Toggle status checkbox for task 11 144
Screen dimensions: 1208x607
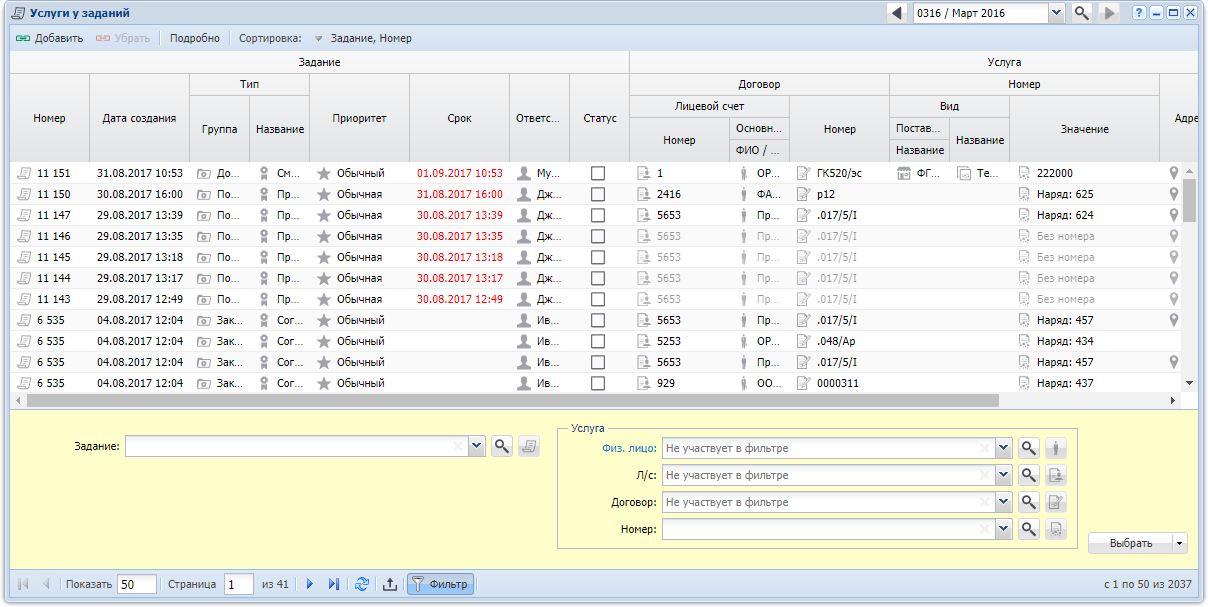[x=598, y=278]
